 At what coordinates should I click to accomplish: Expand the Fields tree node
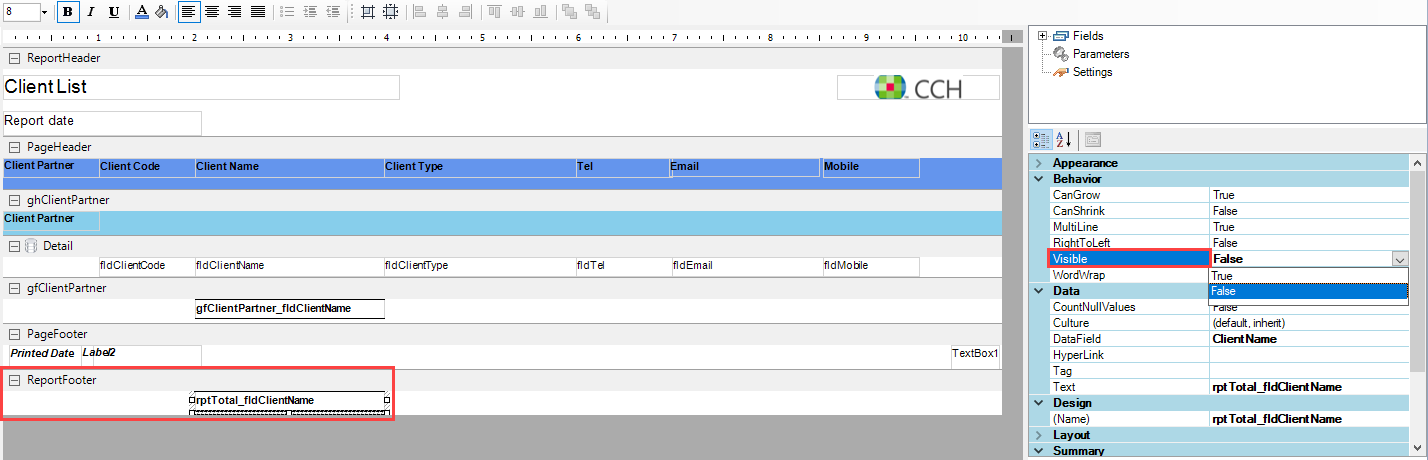[x=1043, y=36]
